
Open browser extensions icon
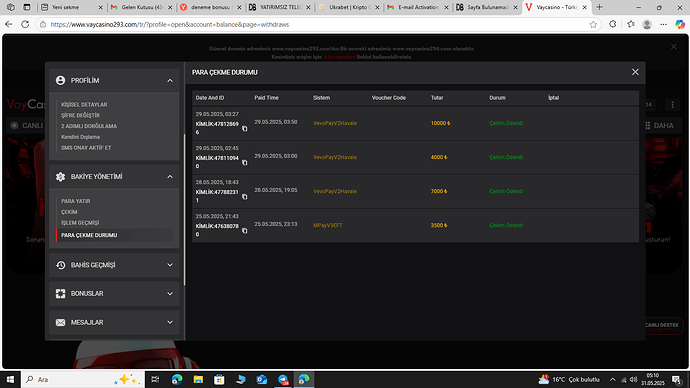[613, 24]
